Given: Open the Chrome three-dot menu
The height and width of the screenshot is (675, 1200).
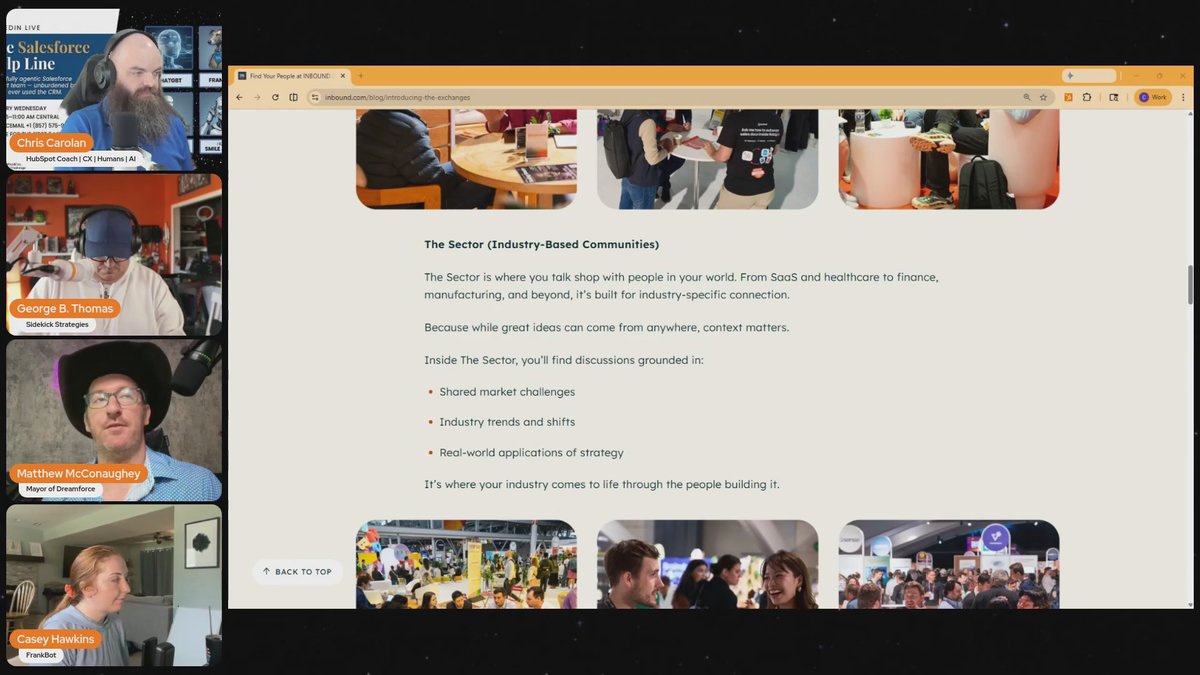Looking at the screenshot, I should [1183, 97].
